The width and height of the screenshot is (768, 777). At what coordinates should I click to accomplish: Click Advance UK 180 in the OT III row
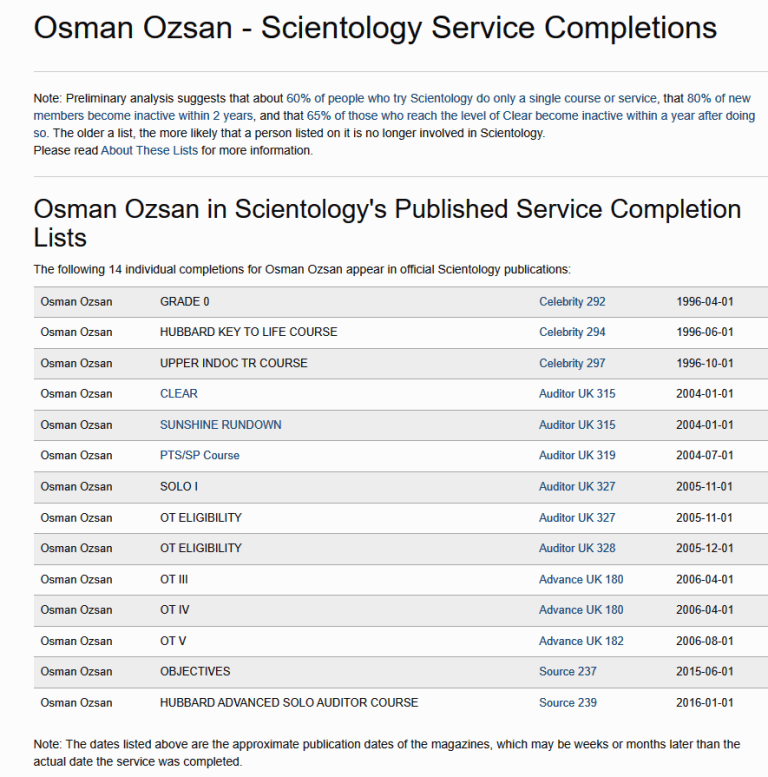(x=581, y=580)
